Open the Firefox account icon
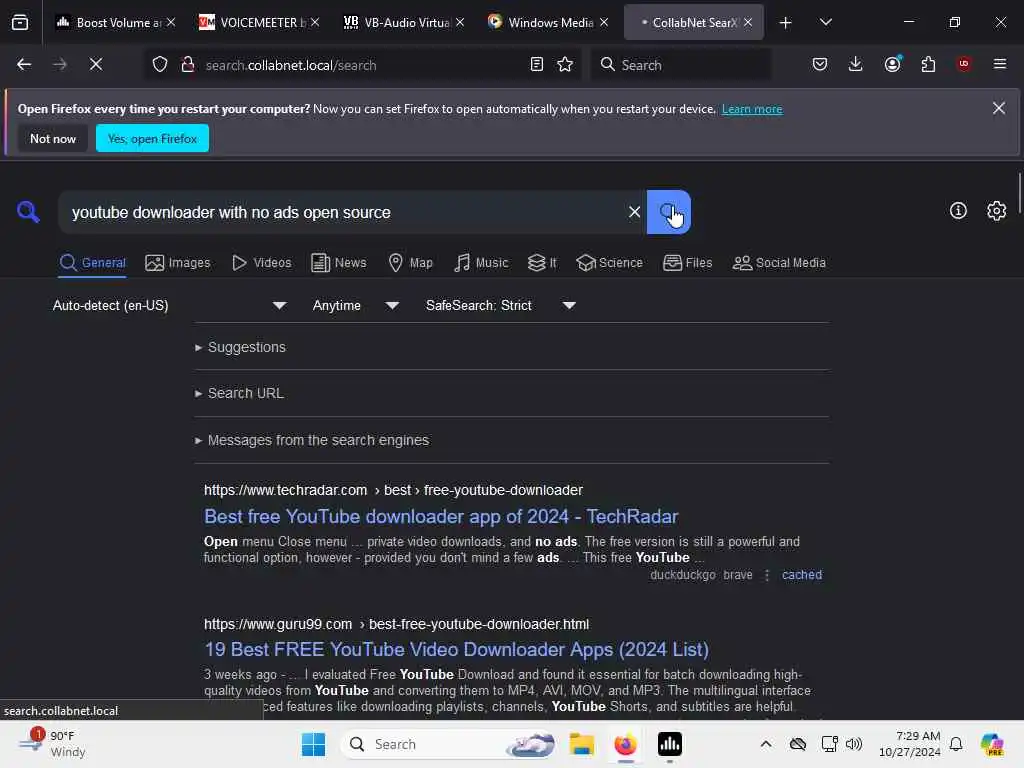The width and height of the screenshot is (1024, 768). pyautogui.click(x=893, y=64)
